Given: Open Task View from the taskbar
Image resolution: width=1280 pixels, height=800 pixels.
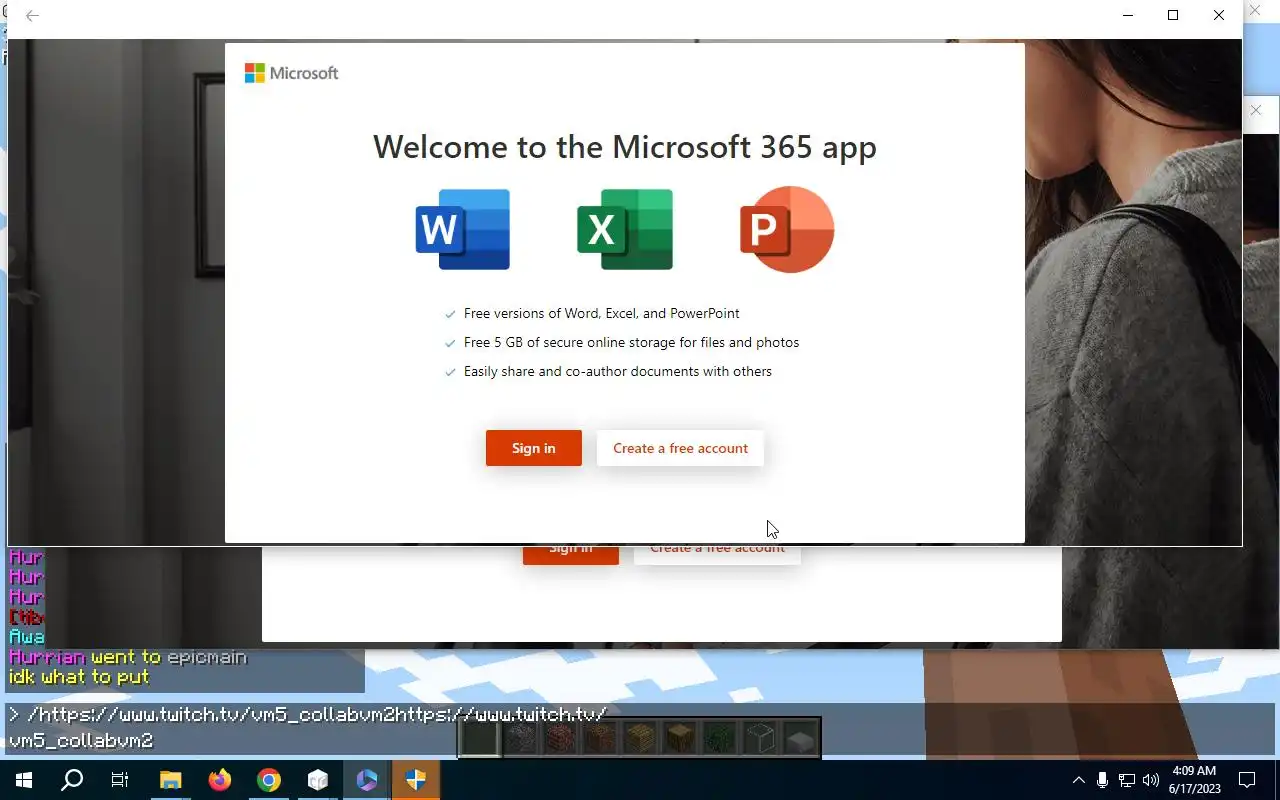Looking at the screenshot, I should click(120, 780).
